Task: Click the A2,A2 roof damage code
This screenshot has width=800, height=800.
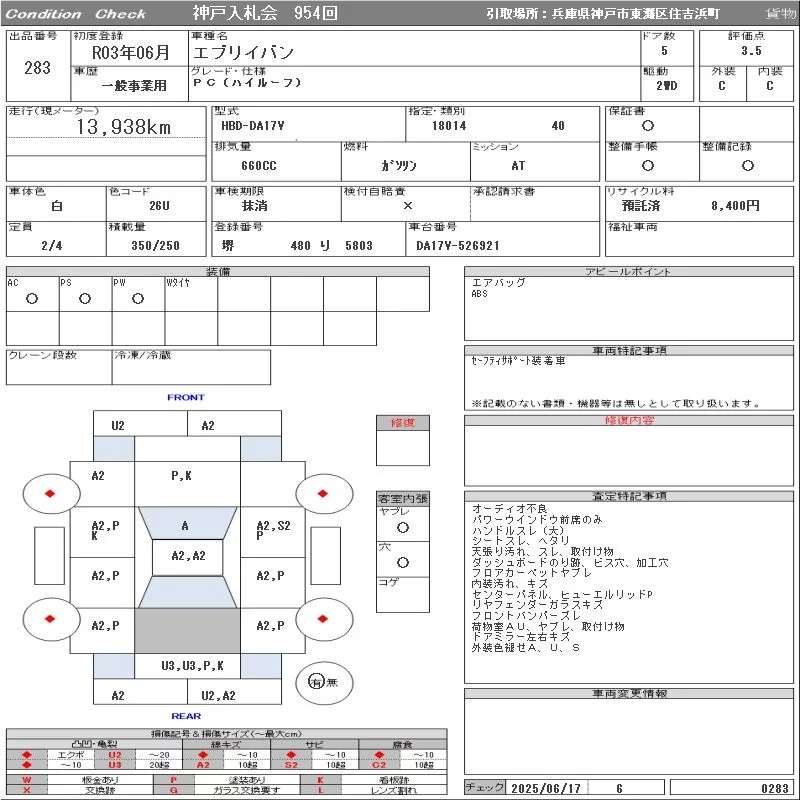Action: click(x=188, y=556)
